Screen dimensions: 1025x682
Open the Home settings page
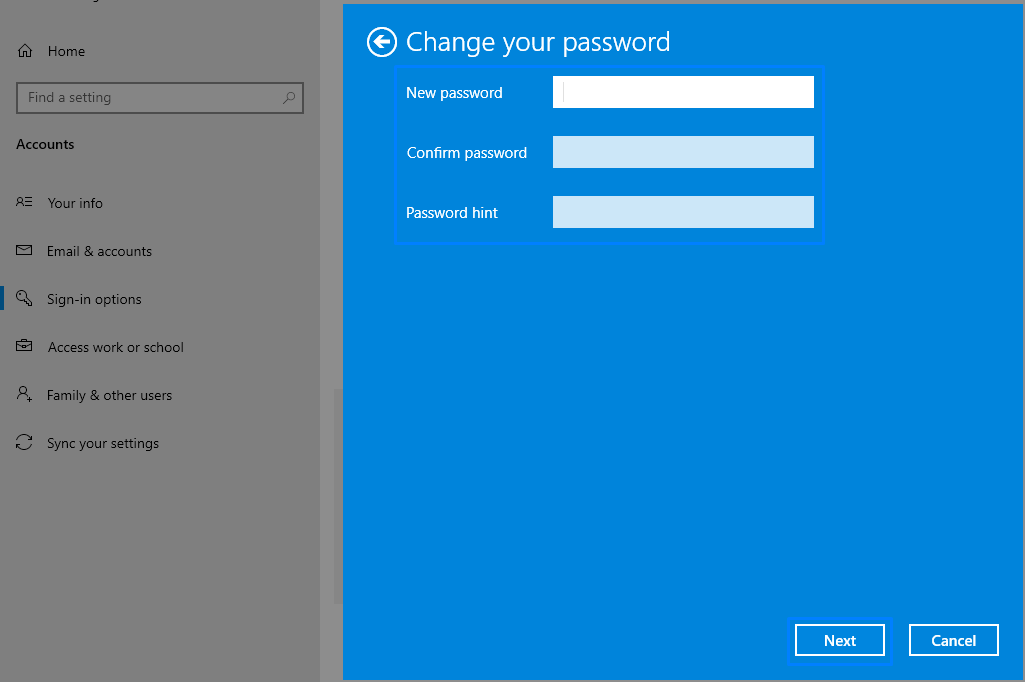point(66,51)
